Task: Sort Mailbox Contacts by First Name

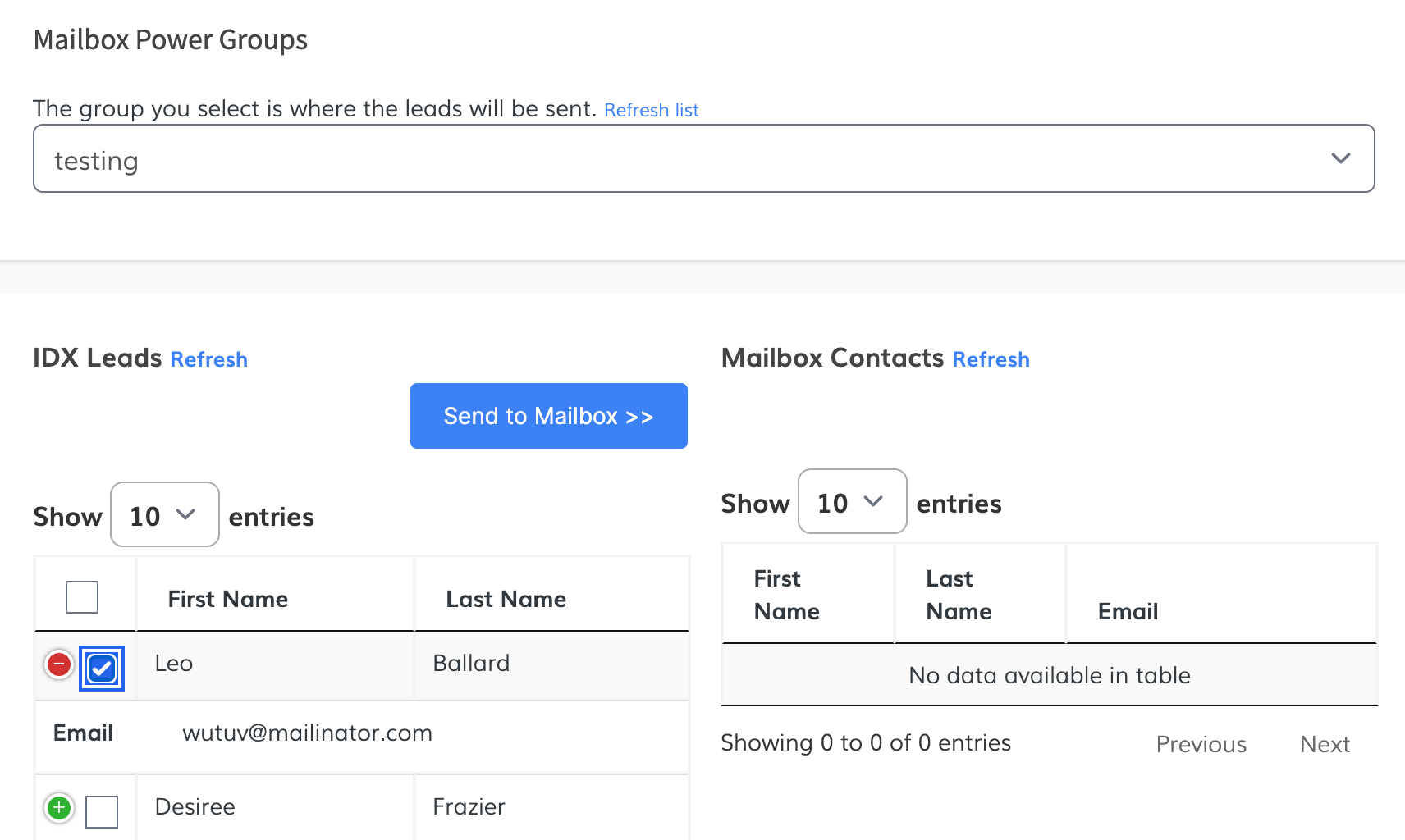Action: click(786, 595)
